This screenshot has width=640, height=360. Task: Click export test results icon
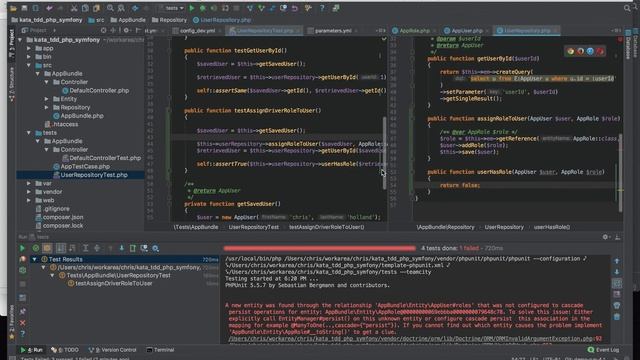pos(133,248)
